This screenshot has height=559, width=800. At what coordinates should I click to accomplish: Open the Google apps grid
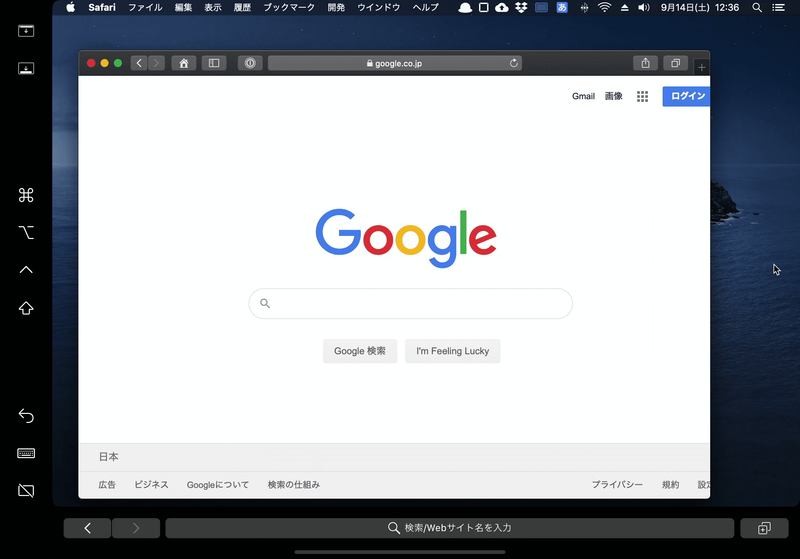coord(642,96)
